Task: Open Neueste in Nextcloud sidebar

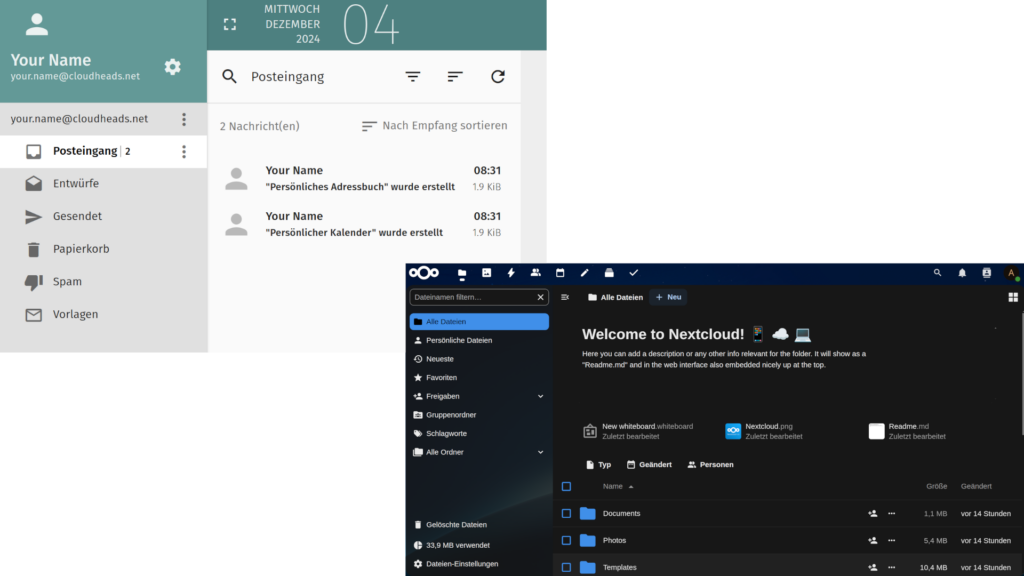Action: 479,359
